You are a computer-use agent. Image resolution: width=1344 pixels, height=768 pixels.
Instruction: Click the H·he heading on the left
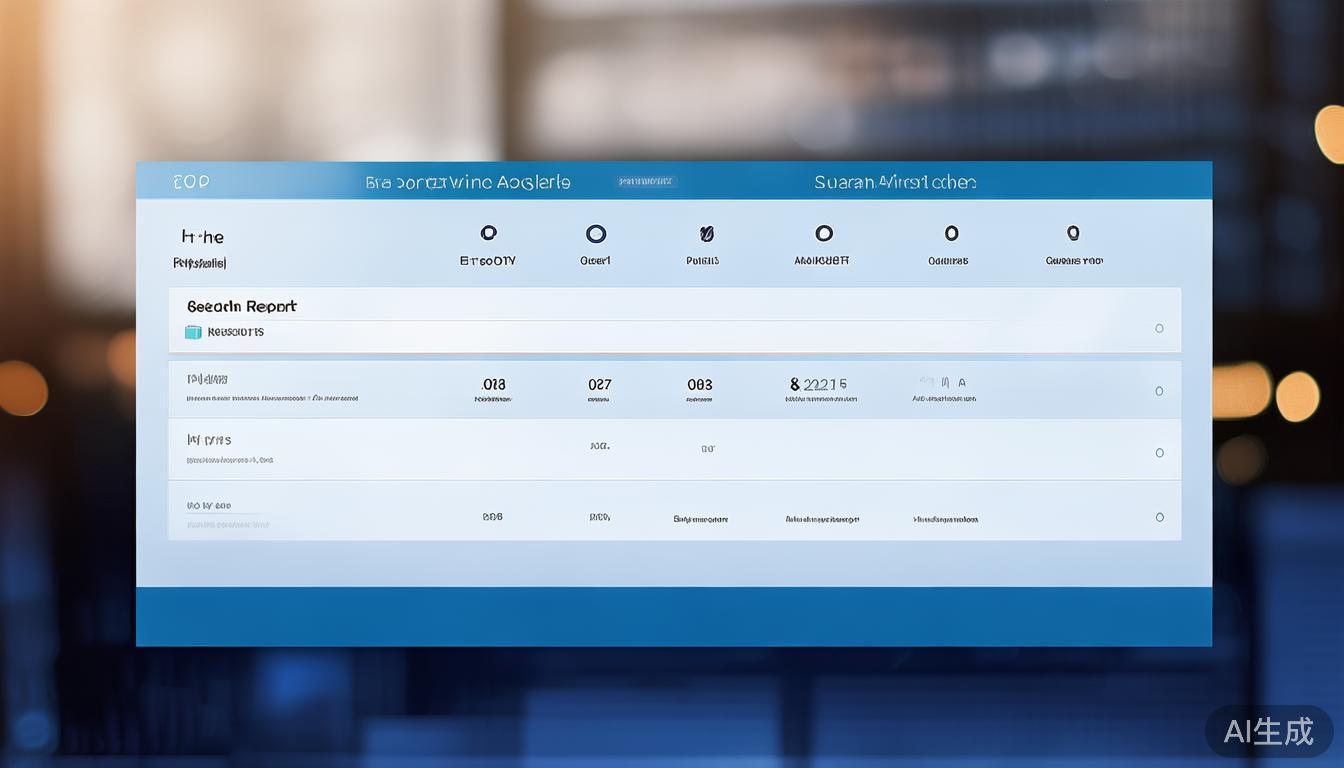(203, 237)
